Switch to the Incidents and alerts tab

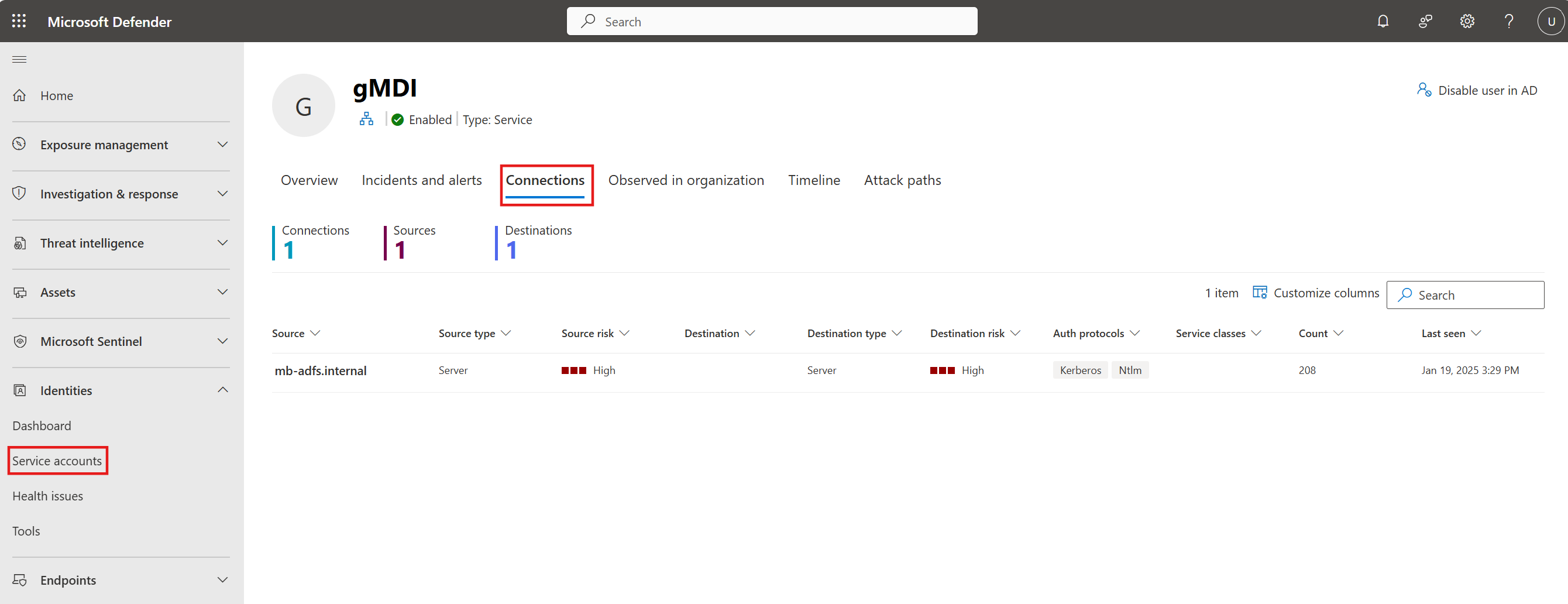[421, 180]
